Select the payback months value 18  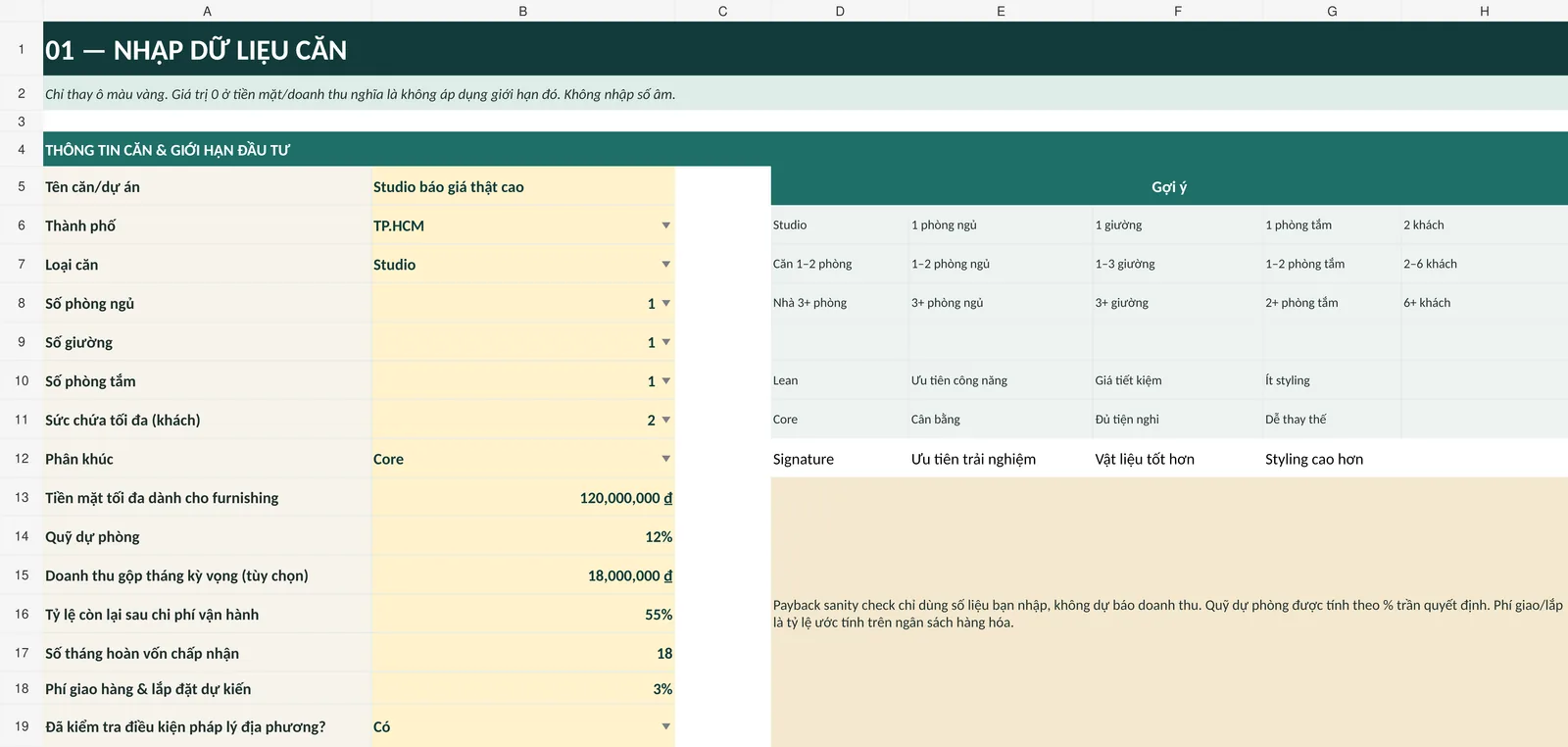click(522, 653)
